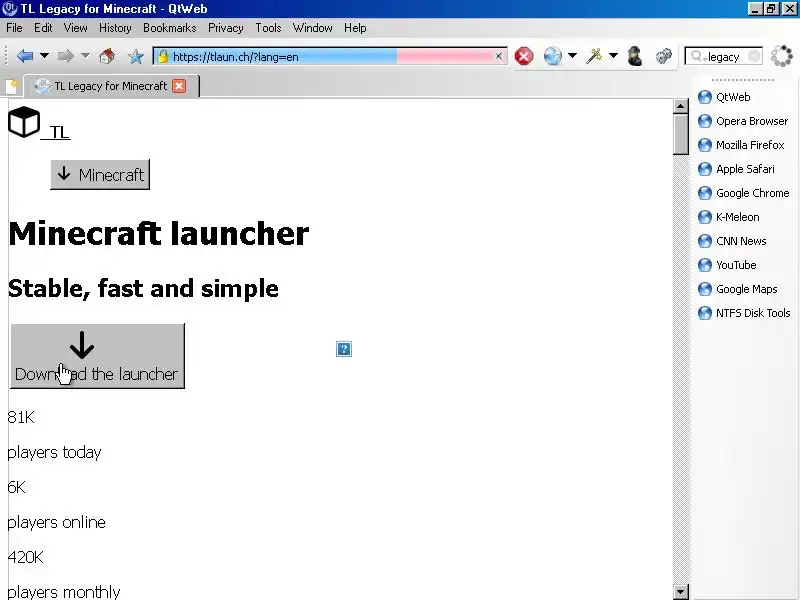Open the File menu
The width and height of the screenshot is (800, 600).
click(14, 28)
